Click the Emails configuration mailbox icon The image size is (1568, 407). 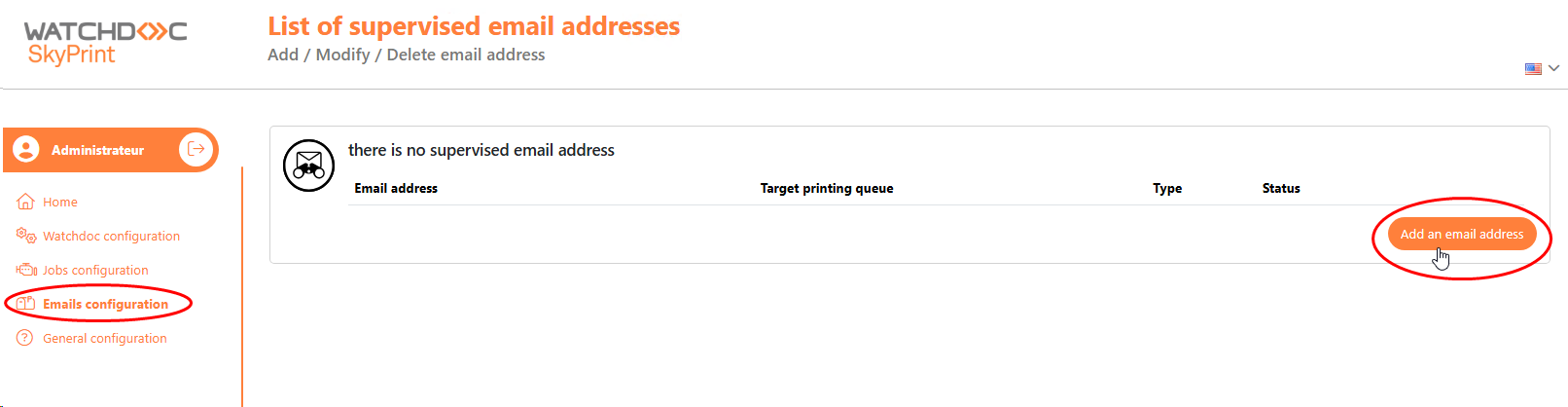[26, 304]
